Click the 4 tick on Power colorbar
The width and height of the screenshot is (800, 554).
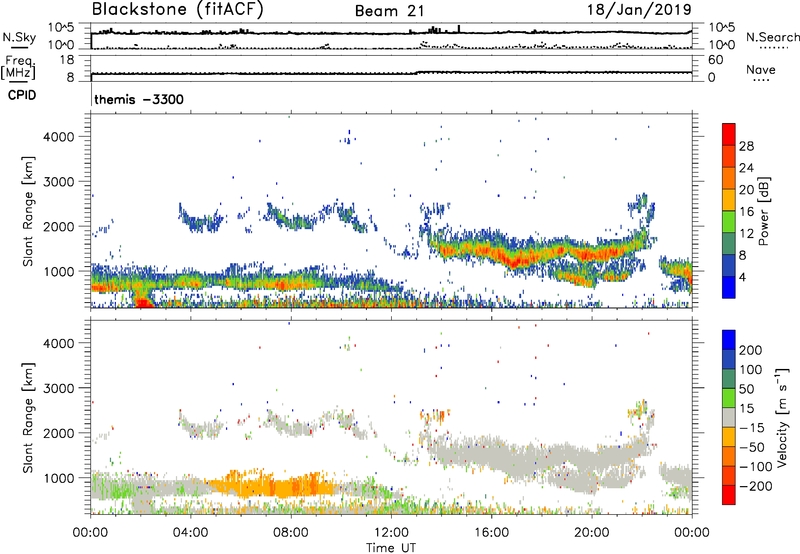pyautogui.click(x=742, y=277)
